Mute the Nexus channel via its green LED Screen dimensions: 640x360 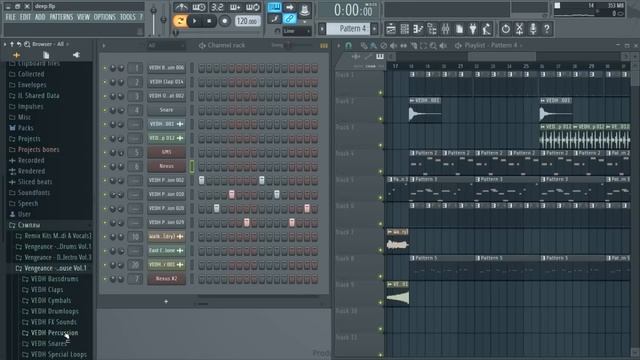coord(105,167)
